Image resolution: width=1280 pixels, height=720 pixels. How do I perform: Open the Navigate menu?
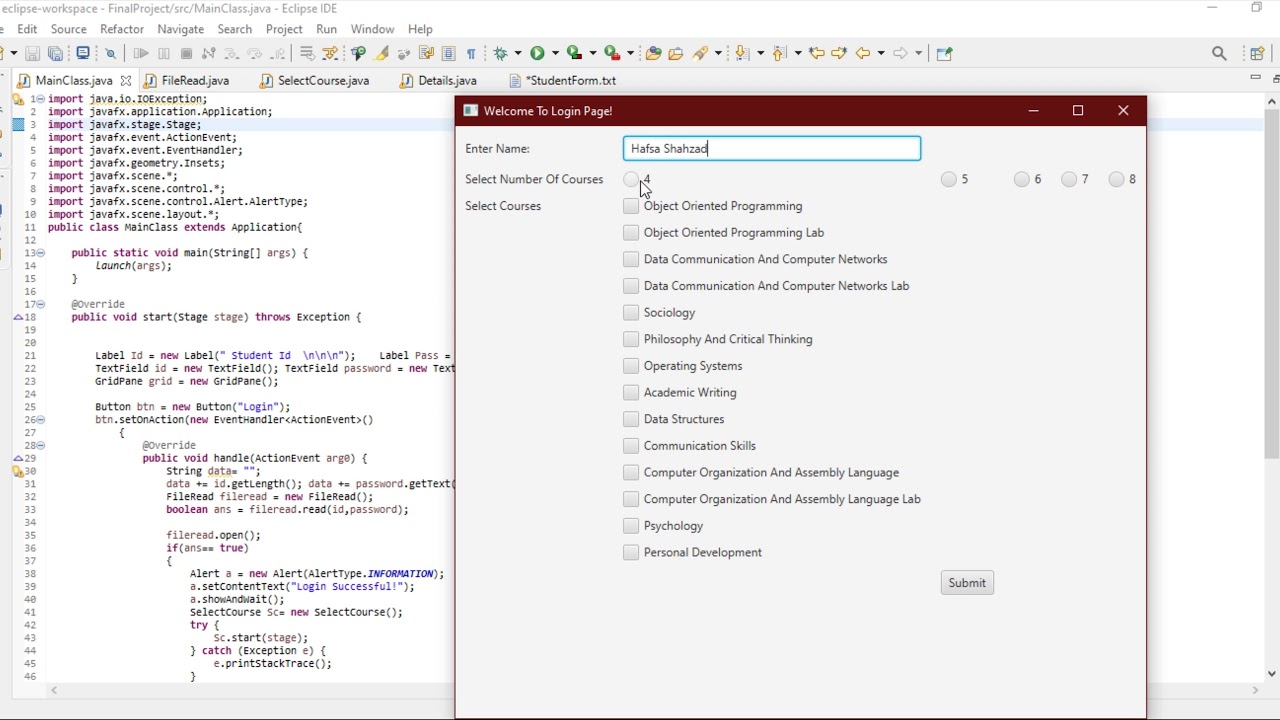[181, 29]
